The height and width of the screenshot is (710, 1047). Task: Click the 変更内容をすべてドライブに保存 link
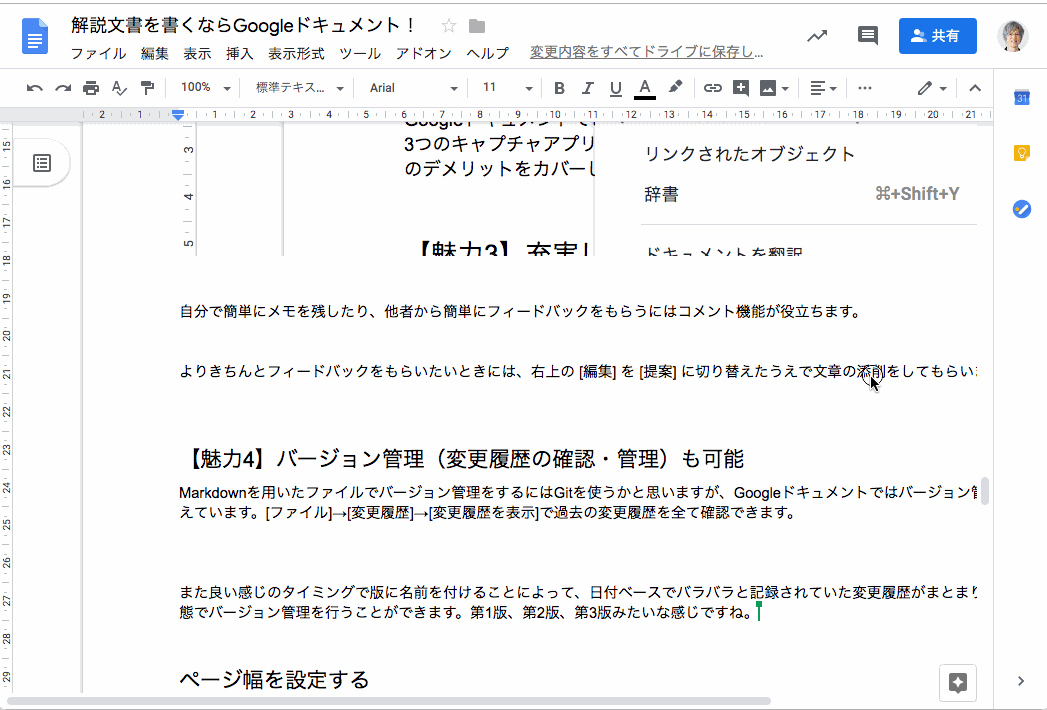[646, 52]
